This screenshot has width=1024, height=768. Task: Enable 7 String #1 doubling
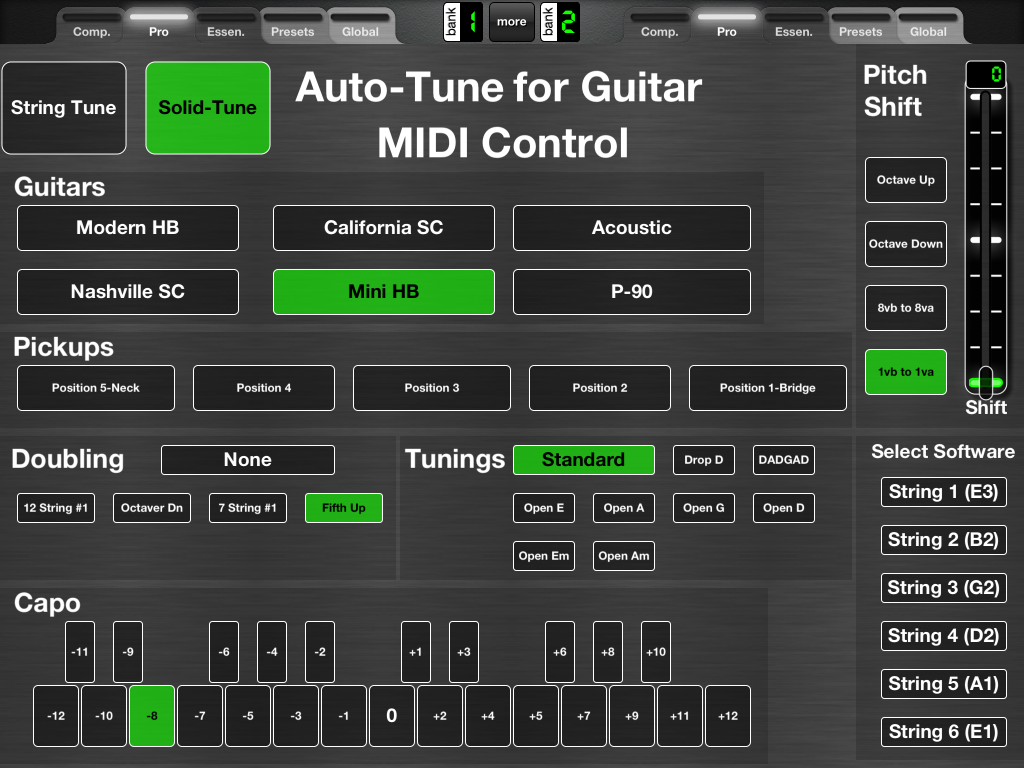pyautogui.click(x=248, y=508)
